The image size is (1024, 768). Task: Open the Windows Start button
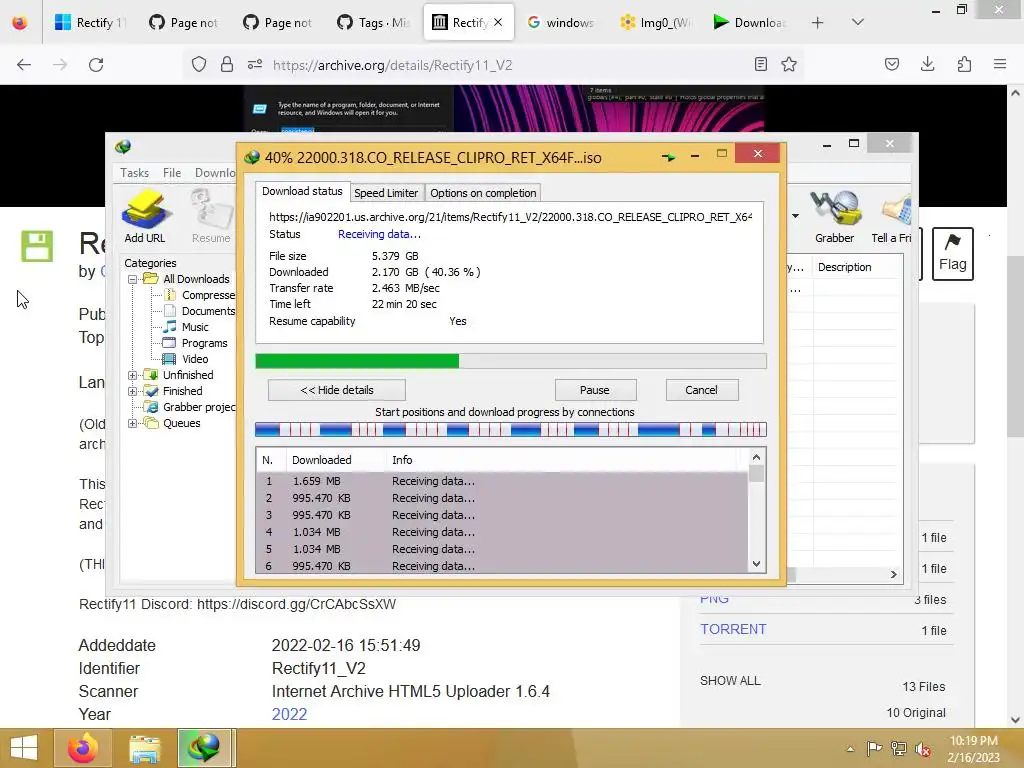[x=24, y=748]
